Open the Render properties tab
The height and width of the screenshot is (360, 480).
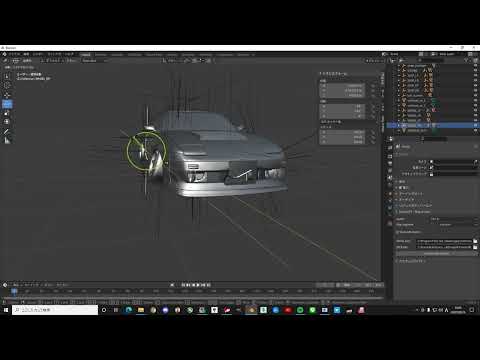click(x=390, y=148)
